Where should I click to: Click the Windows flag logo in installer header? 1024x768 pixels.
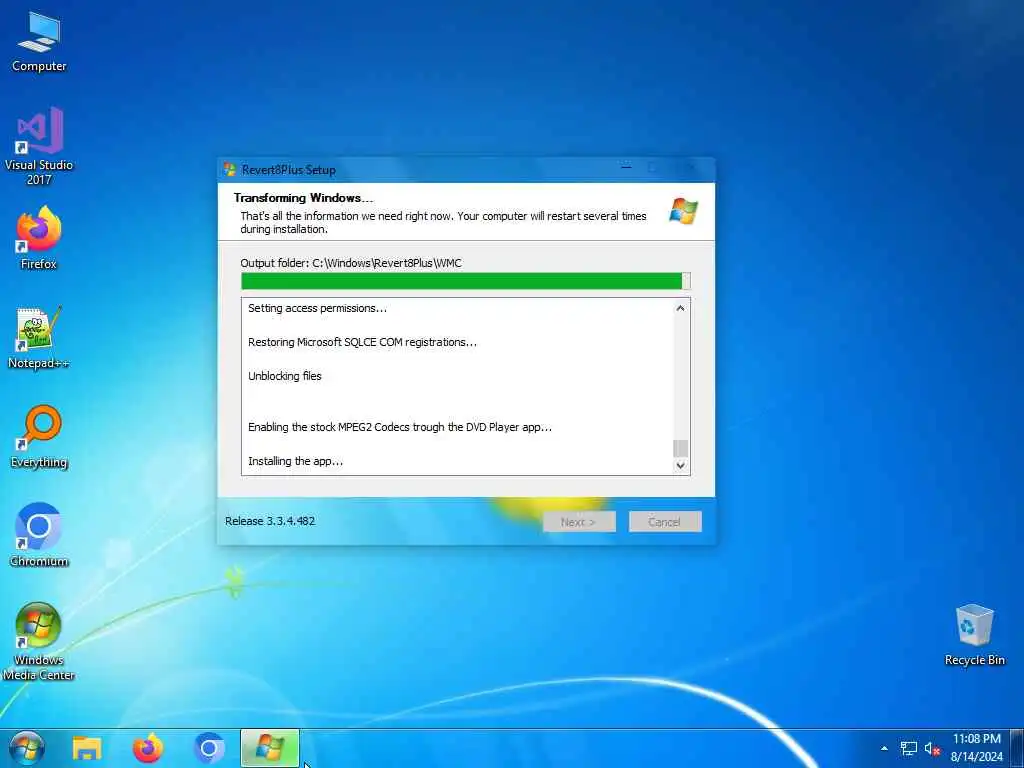(x=683, y=211)
